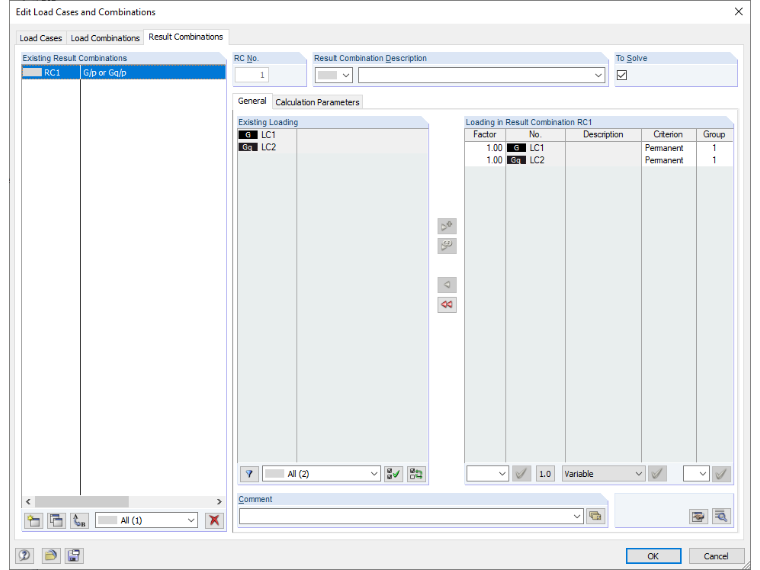This screenshot has height=570, width=760.
Task: Select all listed existing loadings
Action: click(393, 474)
